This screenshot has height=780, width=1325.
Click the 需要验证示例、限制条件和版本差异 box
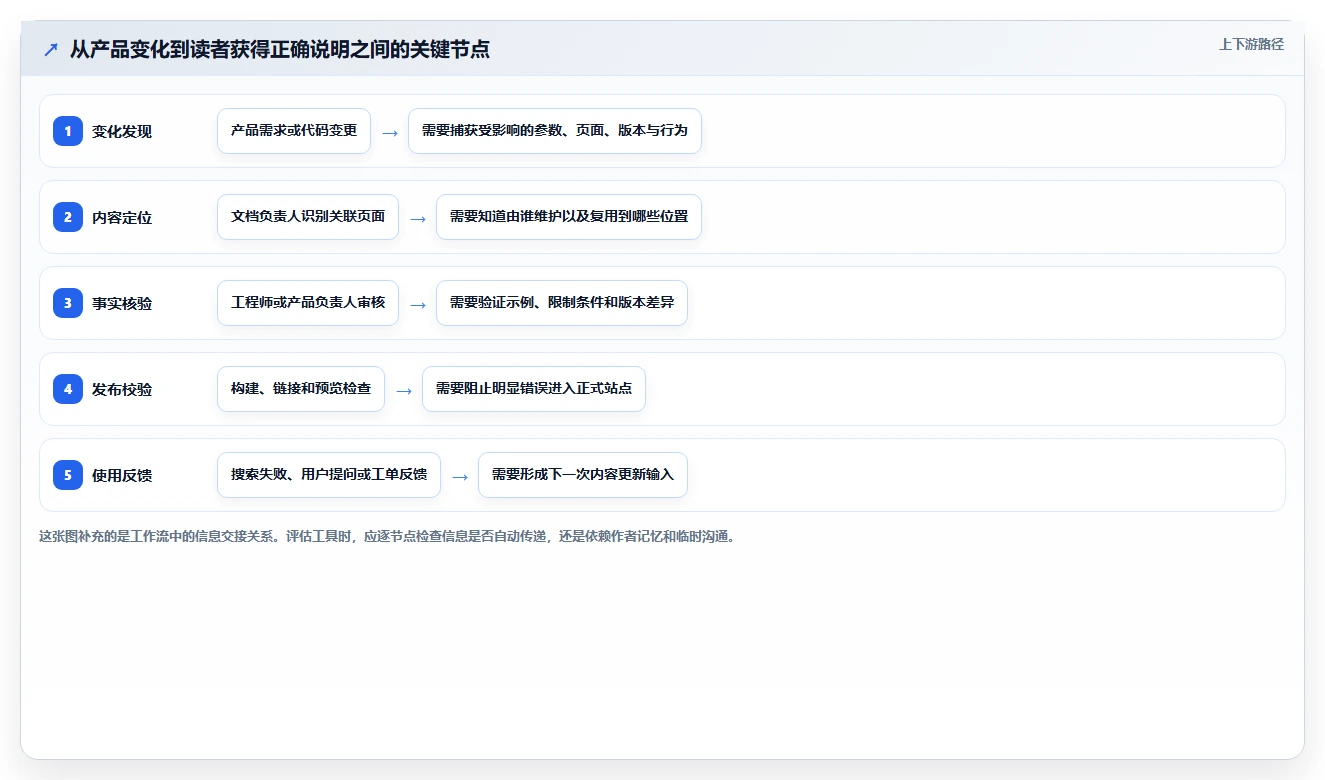(x=562, y=303)
